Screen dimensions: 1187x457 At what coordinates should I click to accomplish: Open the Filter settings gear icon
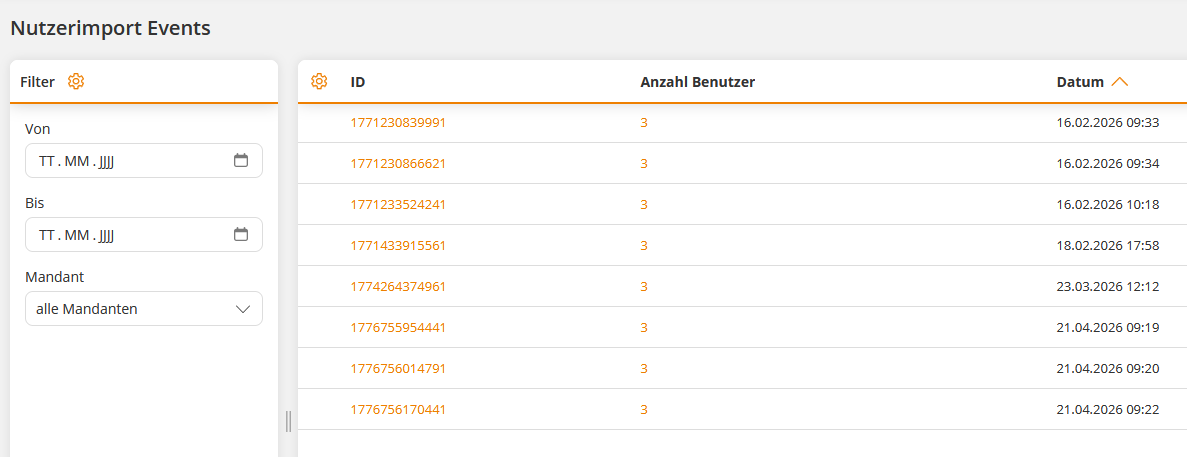[x=76, y=82]
